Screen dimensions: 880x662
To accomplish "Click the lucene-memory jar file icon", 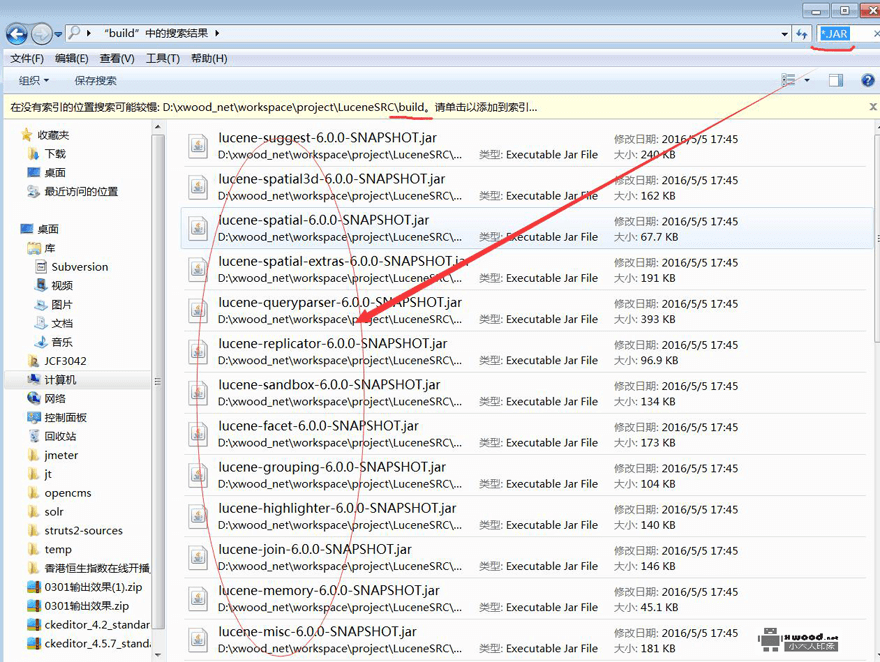I will [x=198, y=599].
